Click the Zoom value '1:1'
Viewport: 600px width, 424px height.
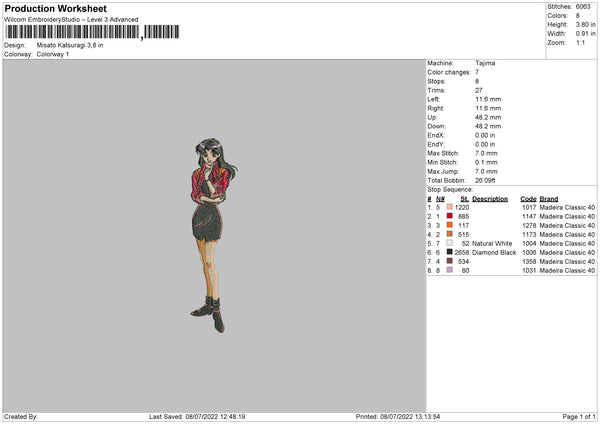coord(580,42)
